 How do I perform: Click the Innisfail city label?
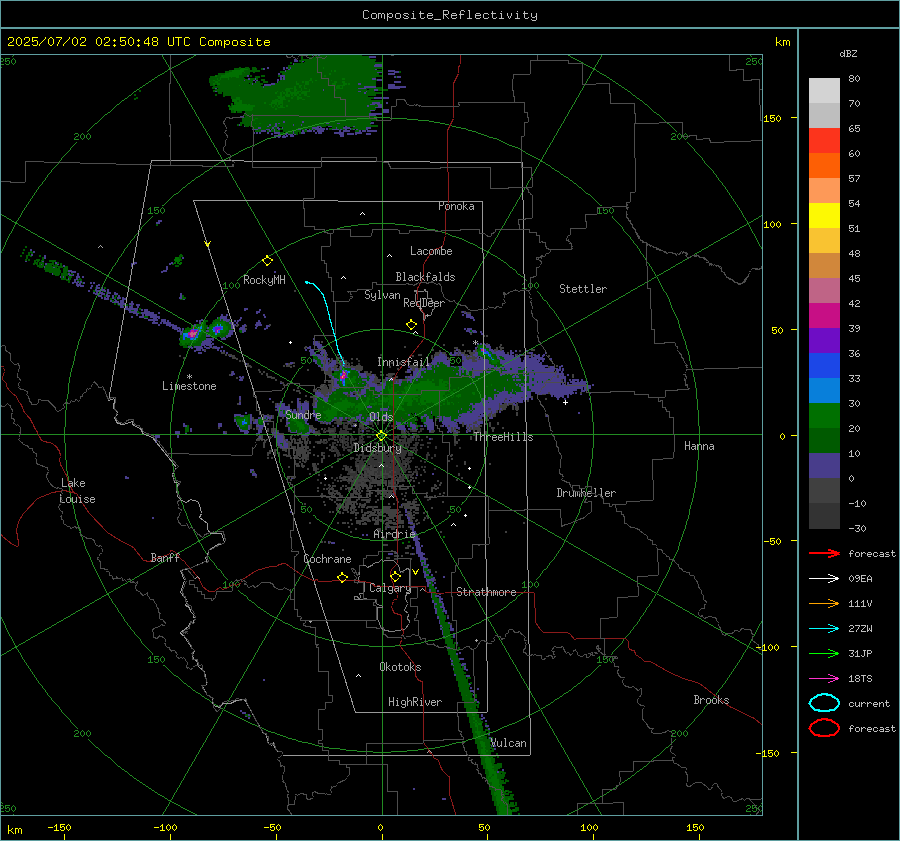(404, 362)
